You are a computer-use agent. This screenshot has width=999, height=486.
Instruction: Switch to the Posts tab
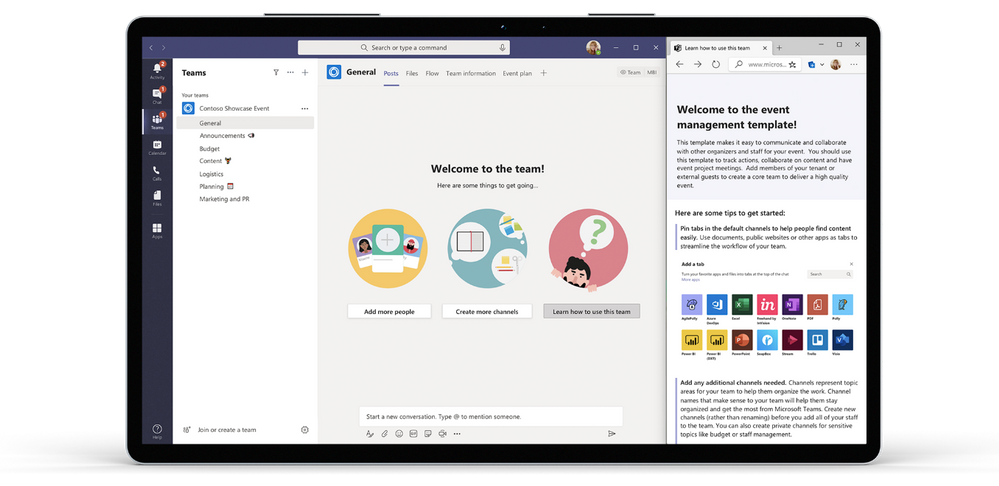pos(391,73)
